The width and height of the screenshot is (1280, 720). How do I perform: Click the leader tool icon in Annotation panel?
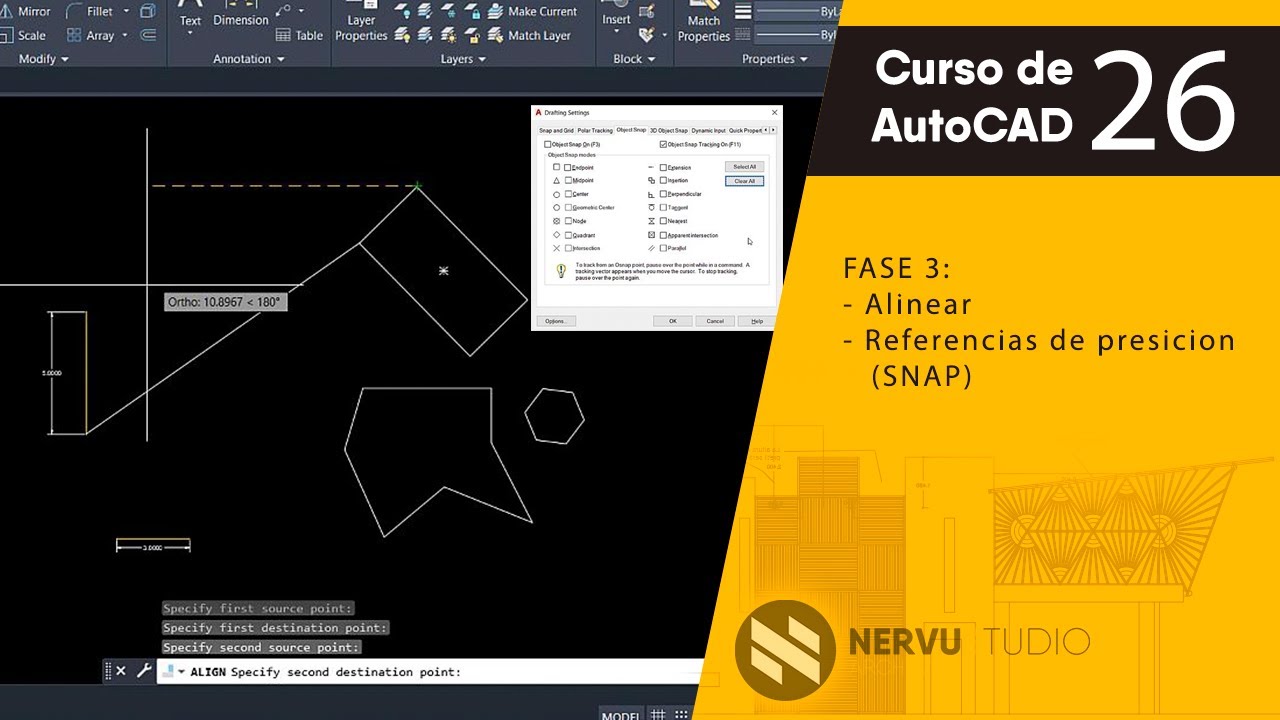[x=283, y=11]
